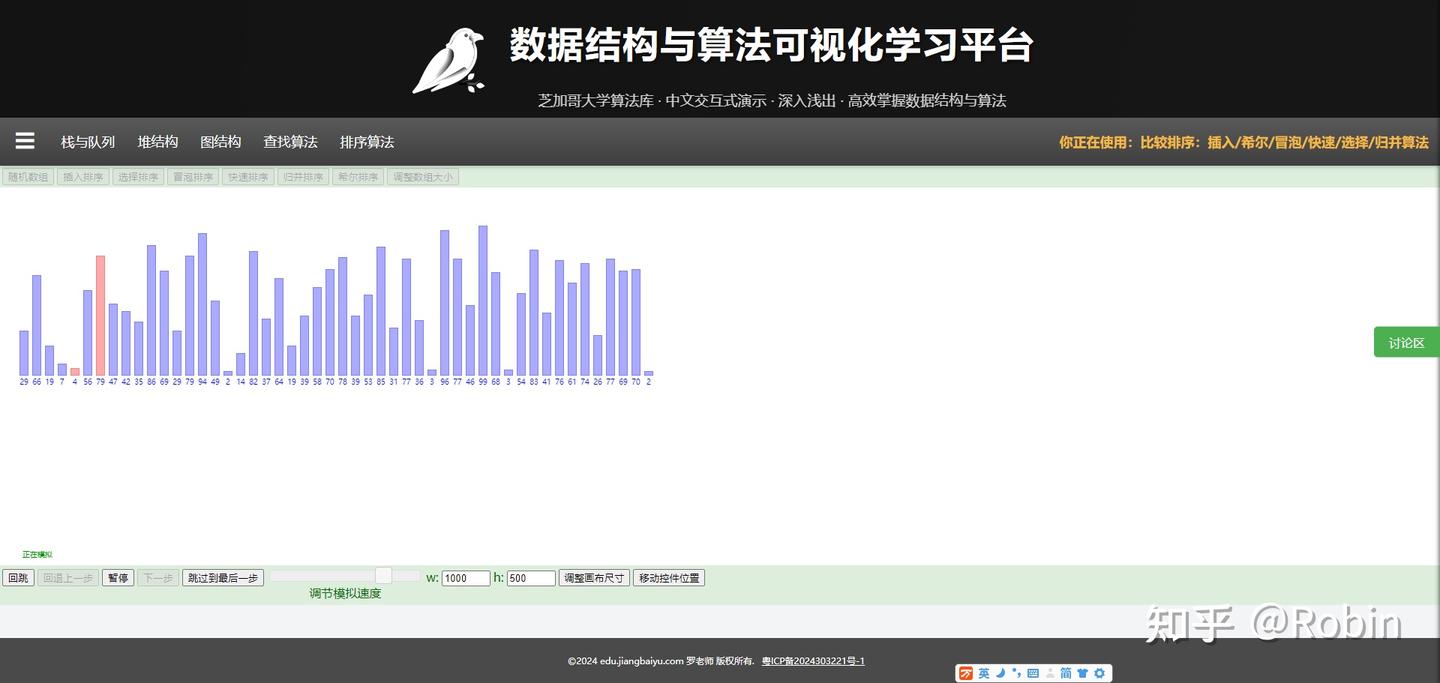Click the 随机数组 button to regenerate array

click(x=27, y=176)
